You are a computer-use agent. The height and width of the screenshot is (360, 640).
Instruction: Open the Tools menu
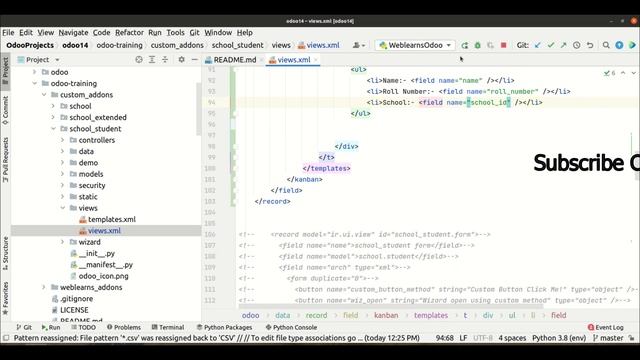(175, 33)
